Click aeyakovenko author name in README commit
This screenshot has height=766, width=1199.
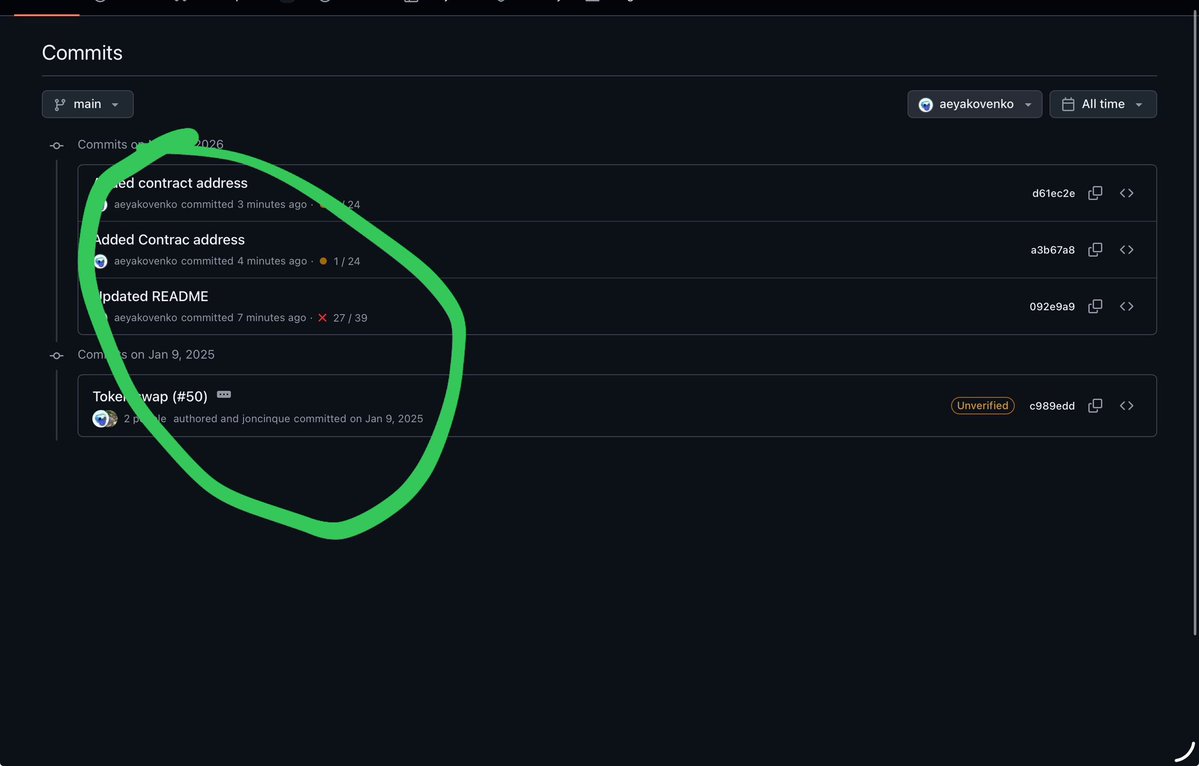(x=145, y=317)
